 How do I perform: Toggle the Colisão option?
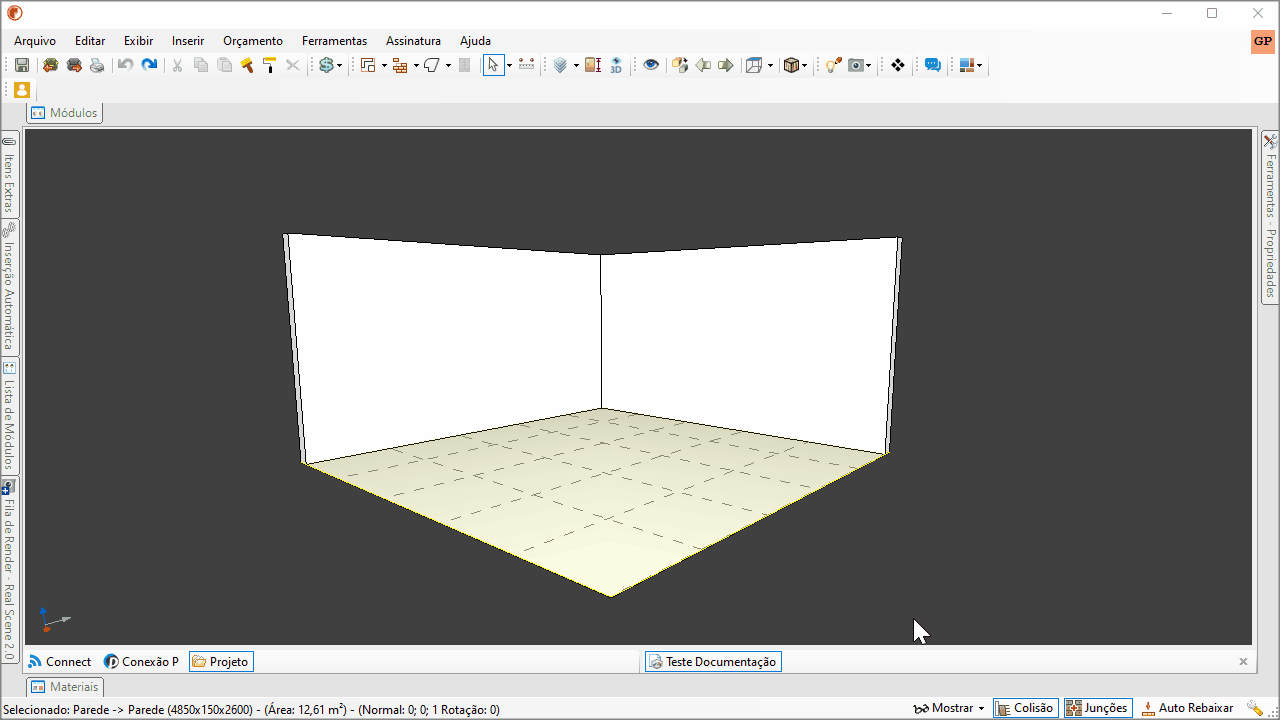tap(1026, 708)
